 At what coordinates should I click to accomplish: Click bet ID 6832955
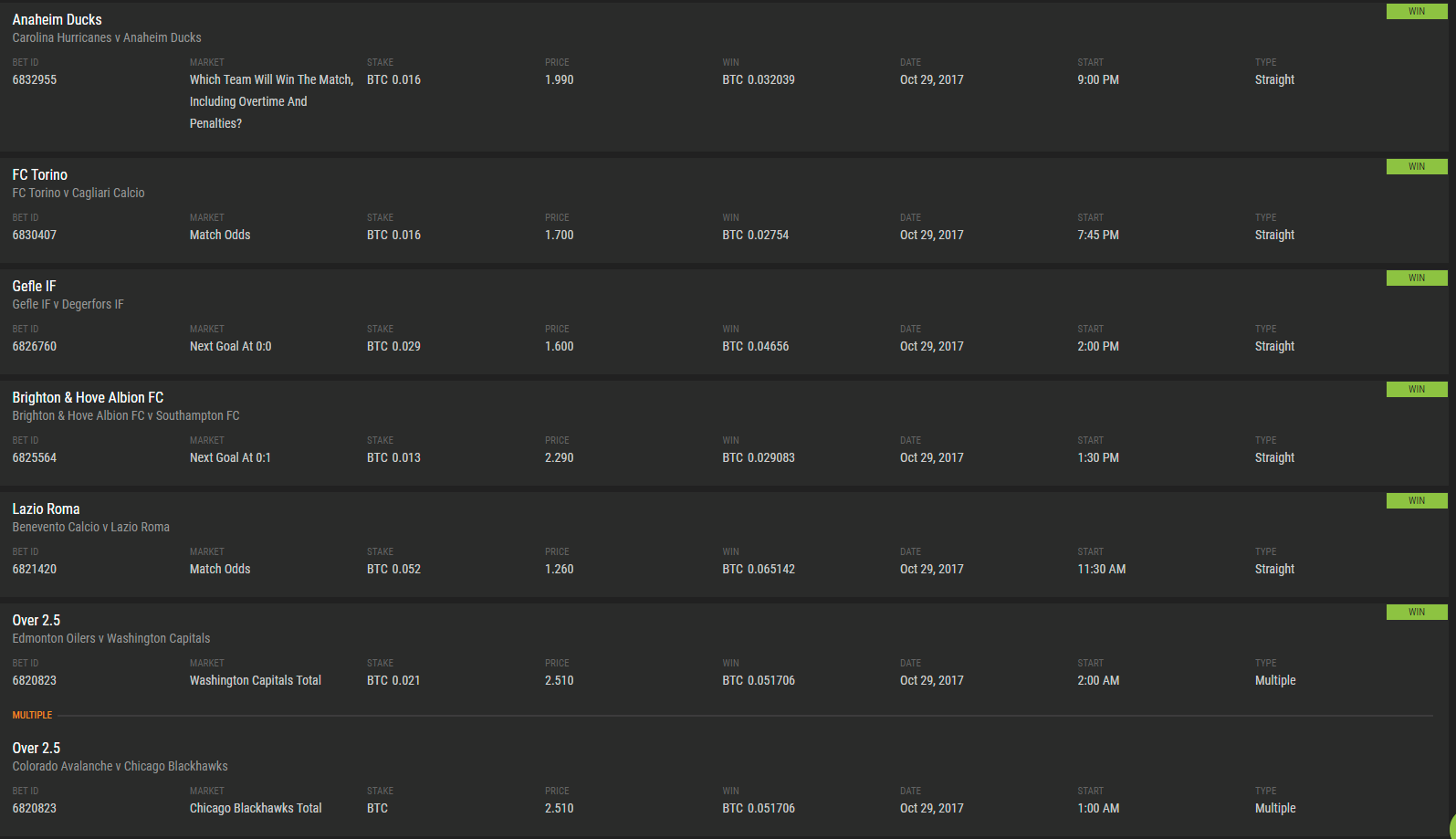coord(34,79)
